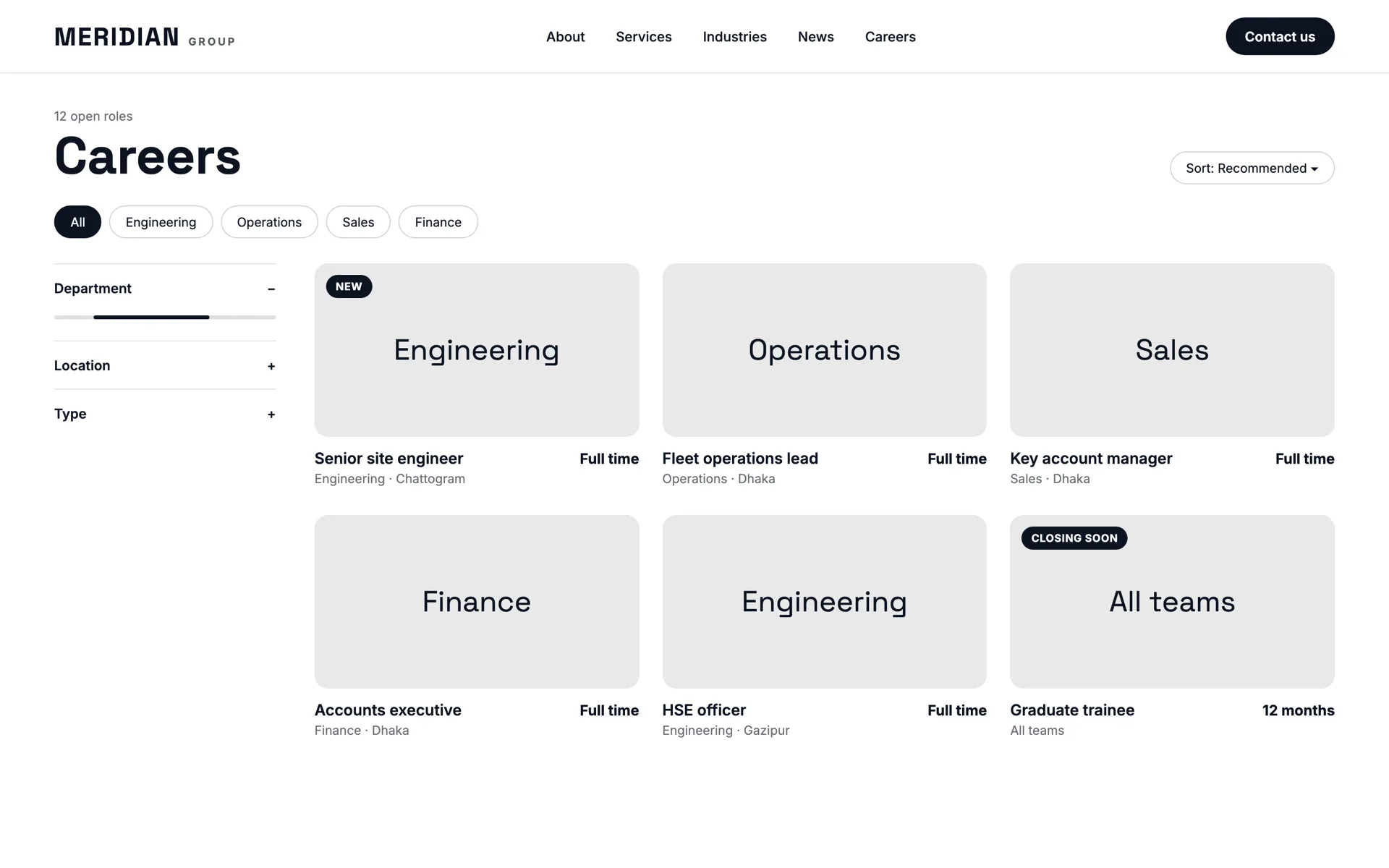
Task: Click 'Engineering · Chattogram' subtitle
Action: (390, 479)
